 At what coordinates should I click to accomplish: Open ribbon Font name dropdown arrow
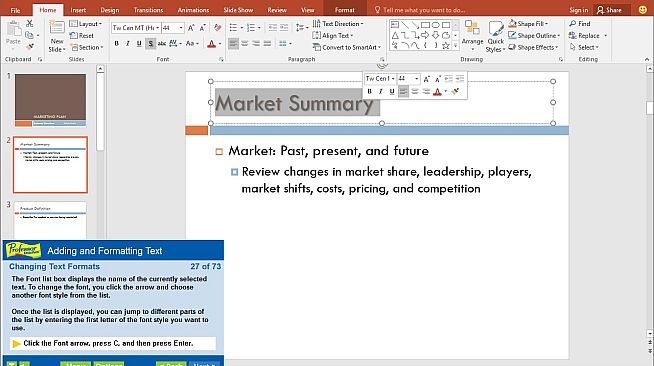pos(158,28)
